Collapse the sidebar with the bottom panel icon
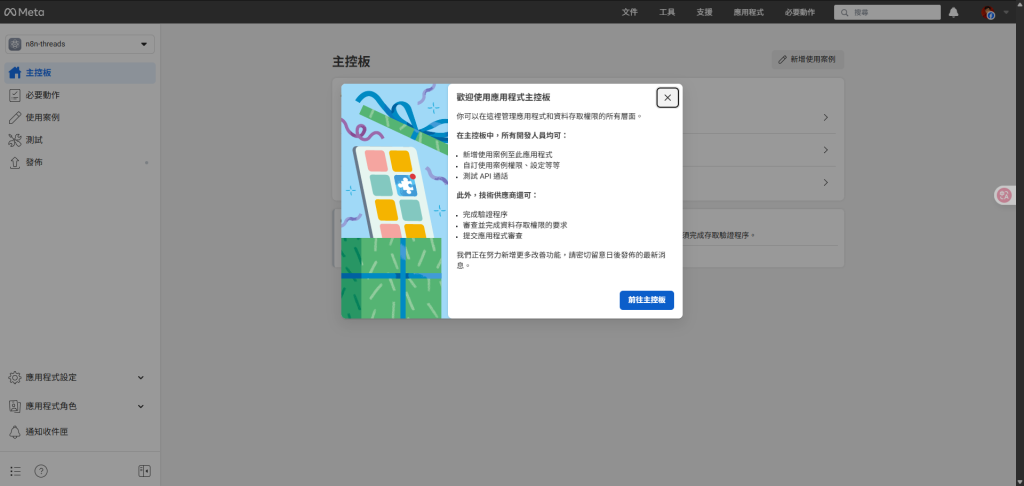This screenshot has width=1024, height=486. pos(144,471)
